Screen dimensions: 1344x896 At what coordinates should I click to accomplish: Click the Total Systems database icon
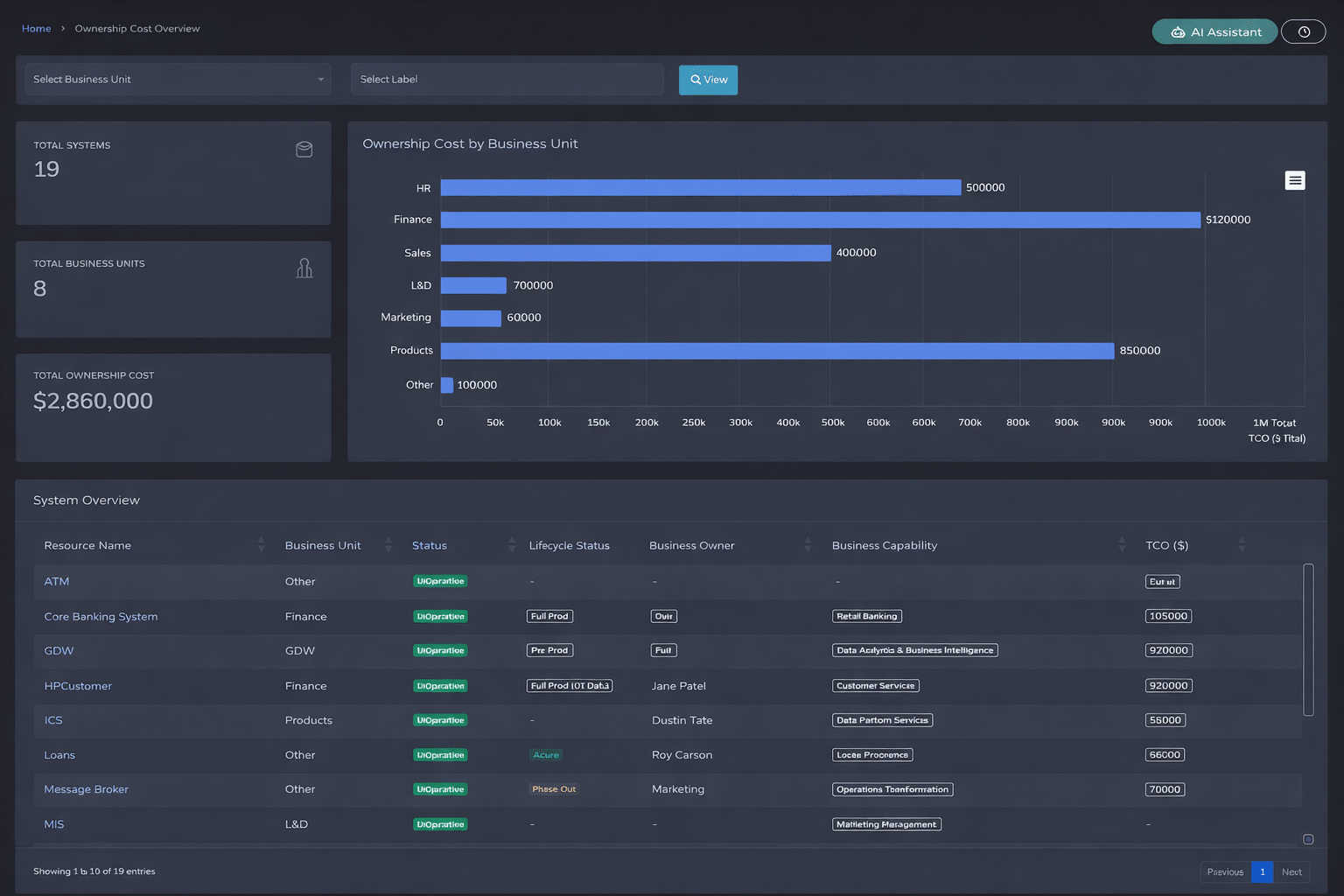tap(304, 150)
